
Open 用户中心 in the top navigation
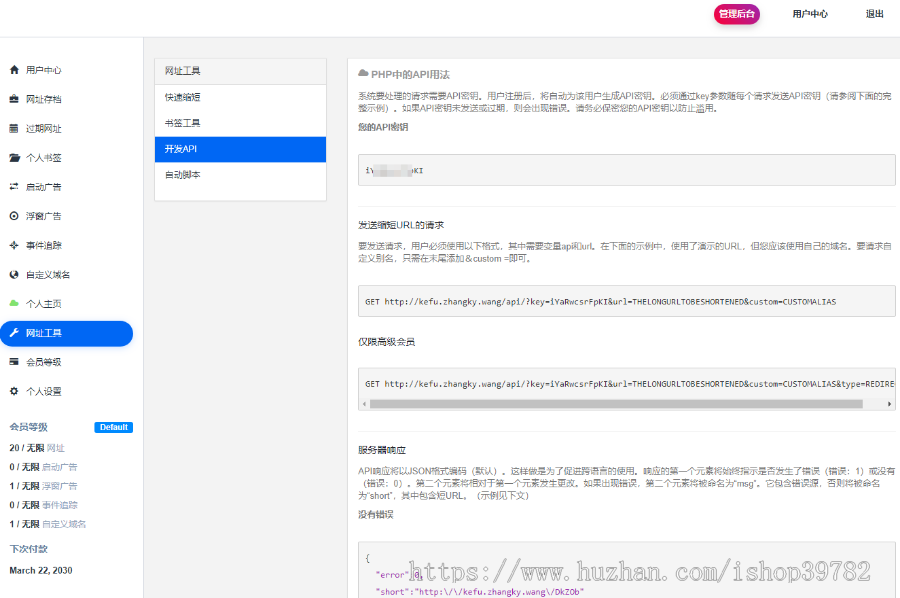click(x=810, y=14)
